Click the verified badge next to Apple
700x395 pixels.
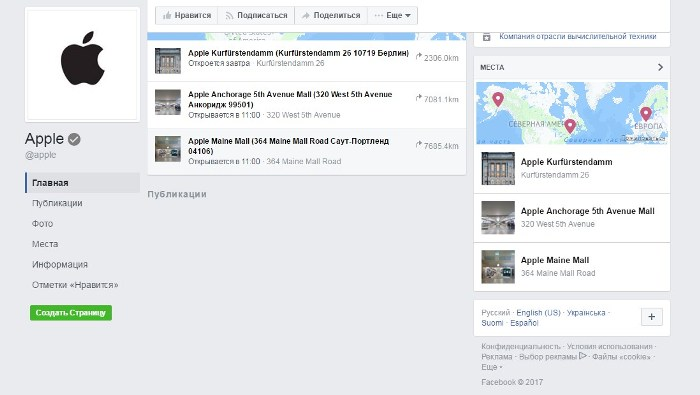pyautogui.click(x=74, y=139)
